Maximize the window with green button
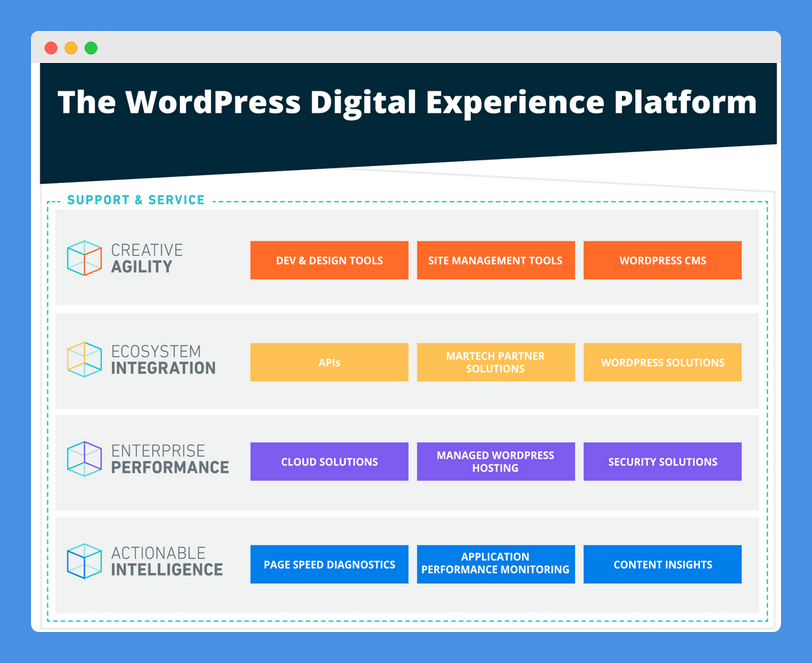The image size is (812, 663). 91,48
